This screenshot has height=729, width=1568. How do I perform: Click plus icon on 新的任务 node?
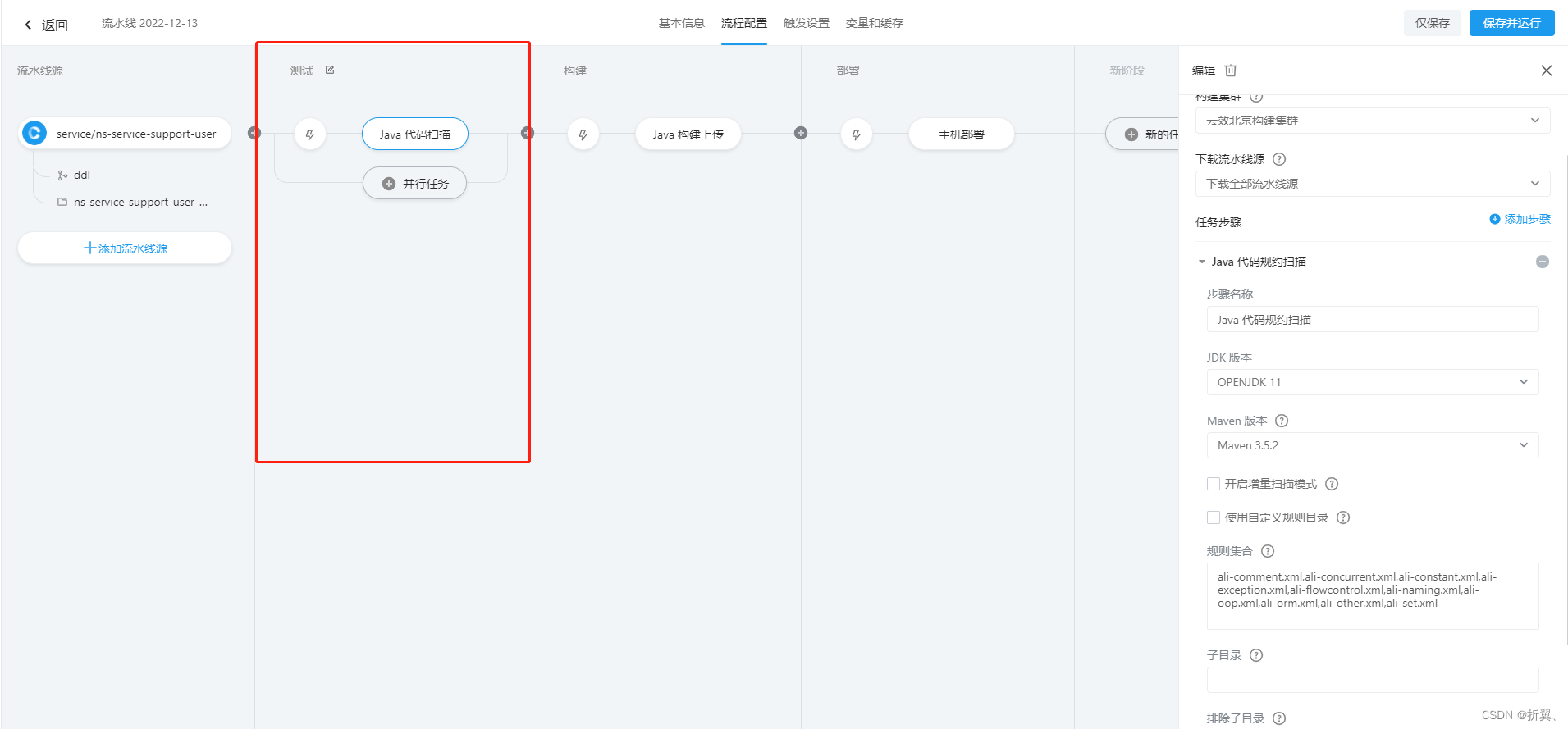(1131, 134)
